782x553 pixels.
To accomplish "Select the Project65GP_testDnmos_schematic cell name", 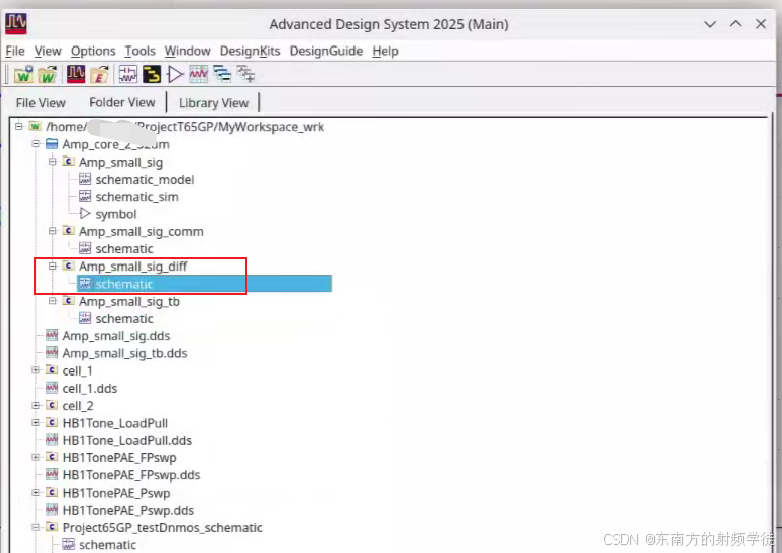I will (163, 527).
